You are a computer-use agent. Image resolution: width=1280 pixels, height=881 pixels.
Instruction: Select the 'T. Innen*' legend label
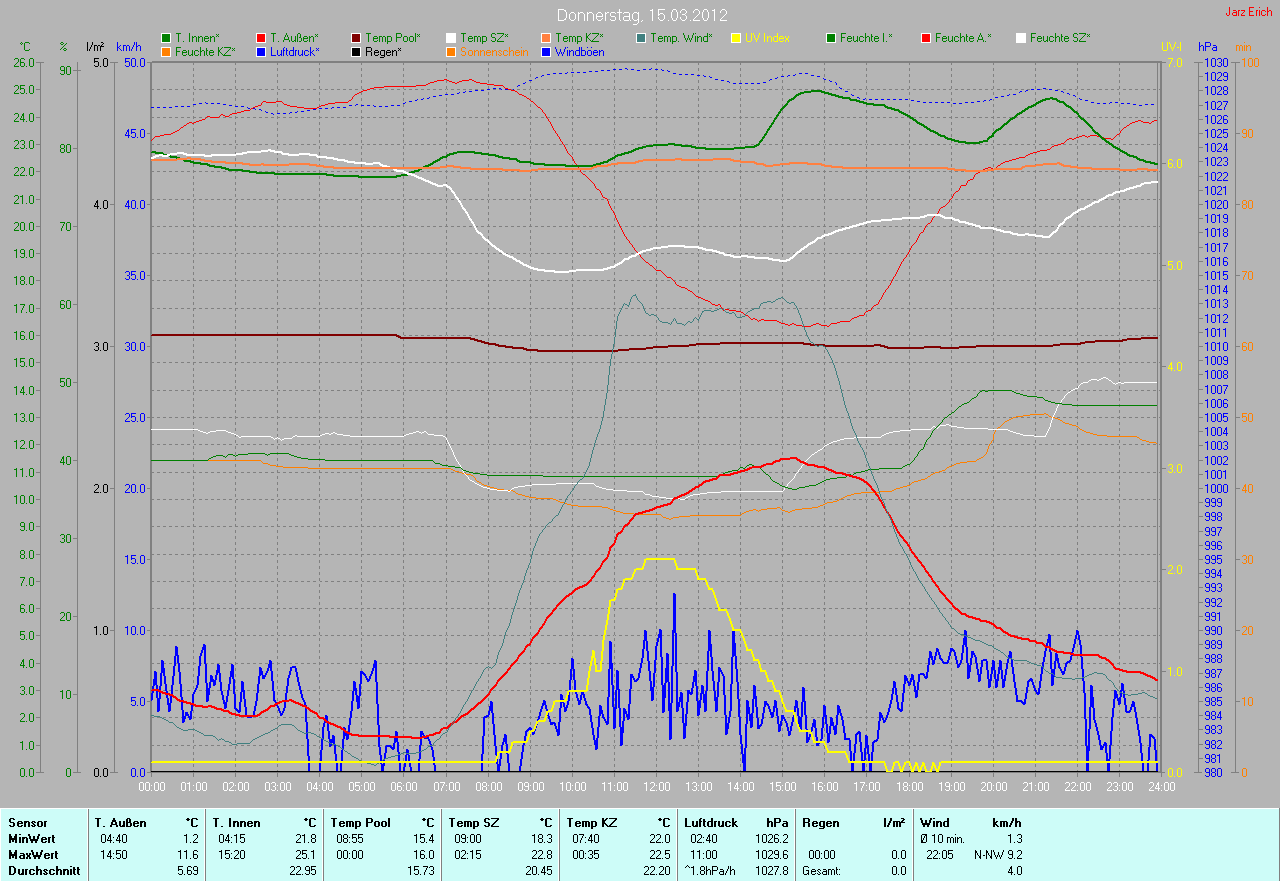tap(197, 38)
